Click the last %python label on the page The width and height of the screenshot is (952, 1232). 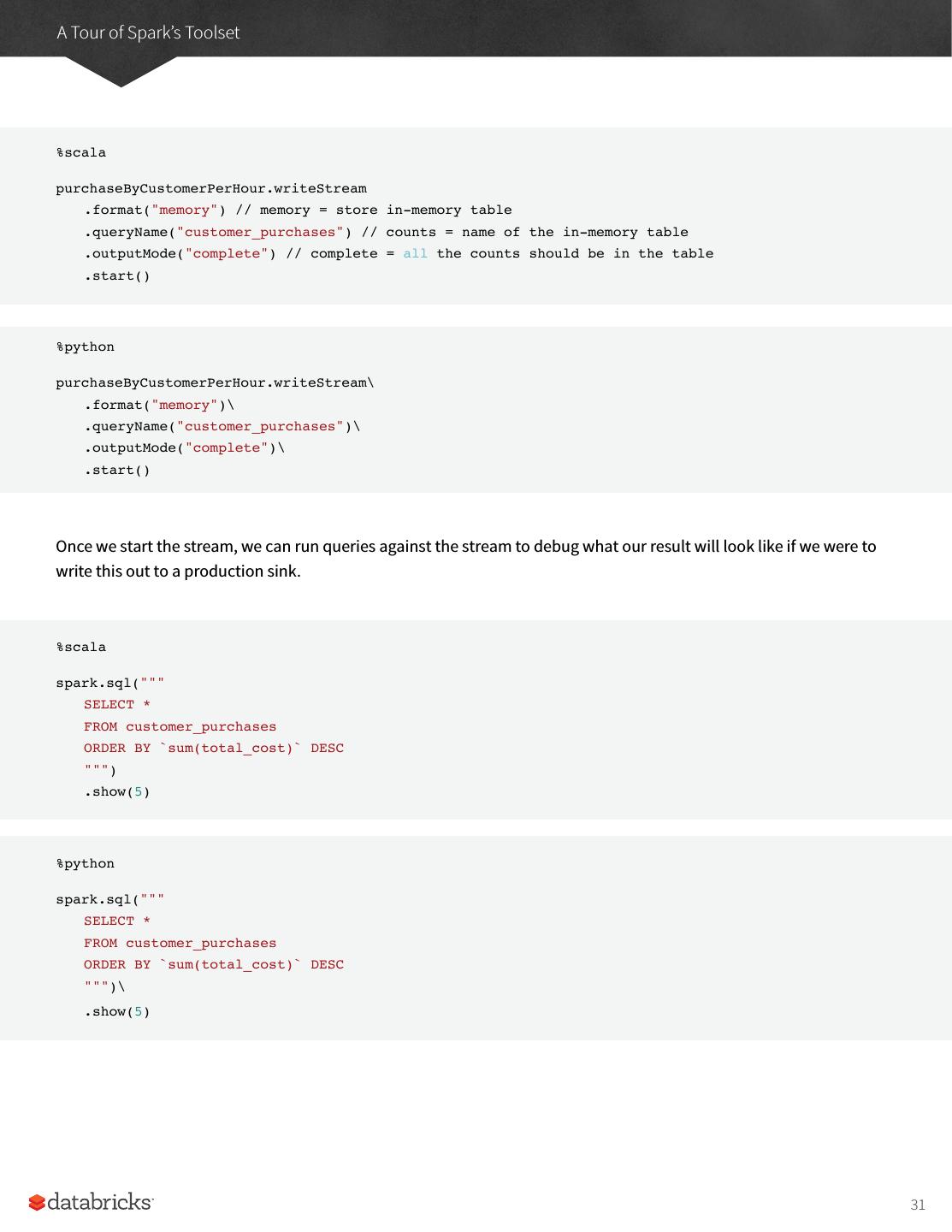coord(86,863)
